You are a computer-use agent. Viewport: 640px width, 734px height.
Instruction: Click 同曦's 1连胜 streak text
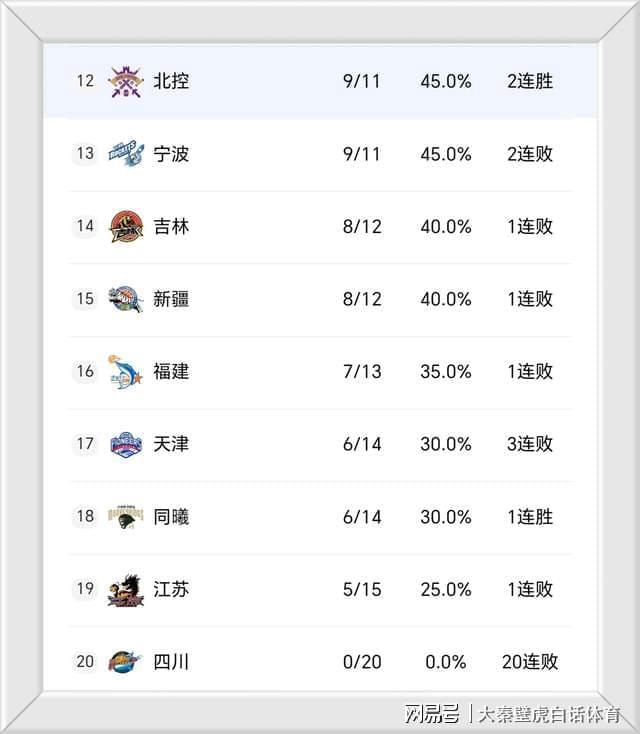pyautogui.click(x=529, y=517)
